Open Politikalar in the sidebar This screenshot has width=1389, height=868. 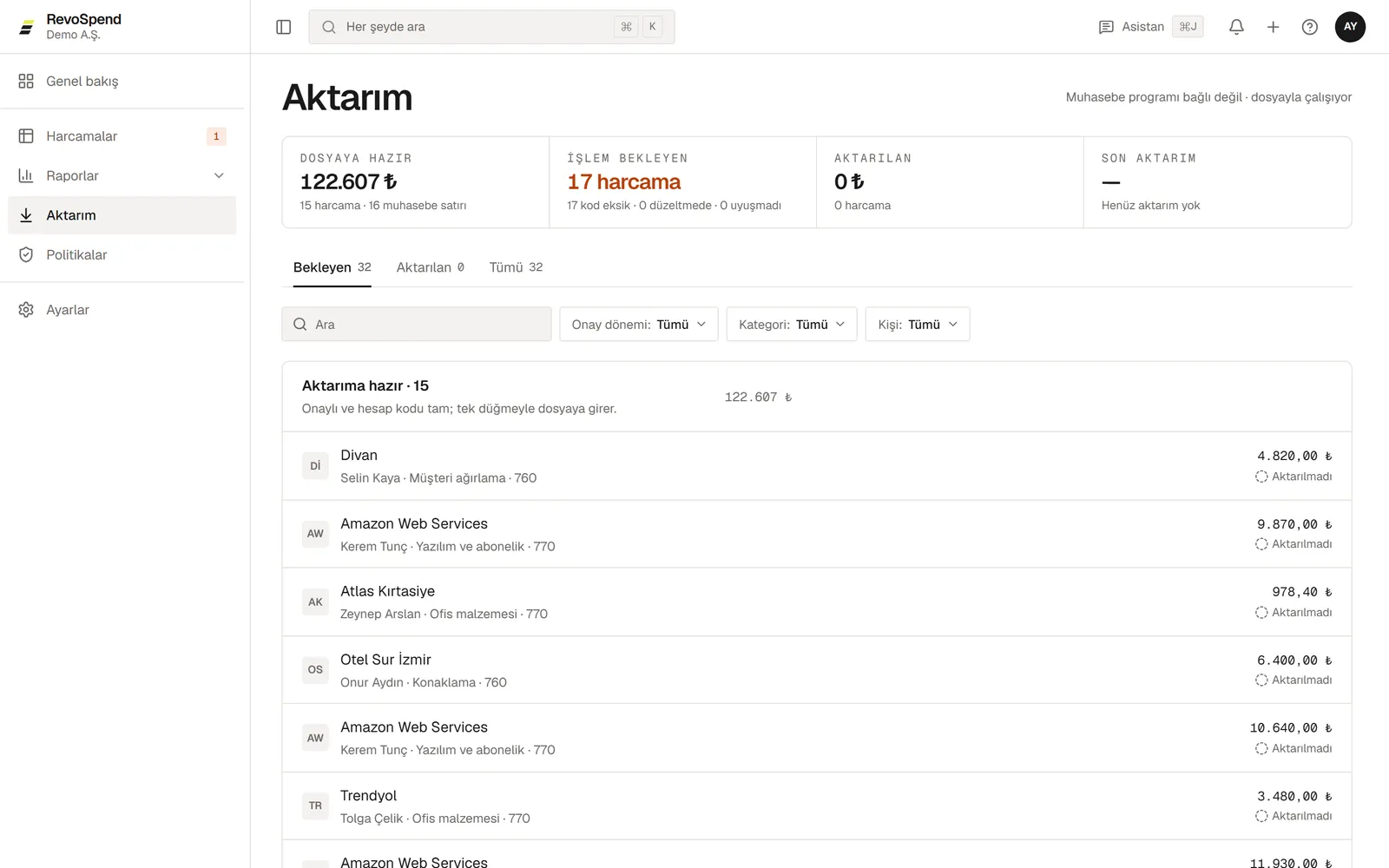pos(122,254)
